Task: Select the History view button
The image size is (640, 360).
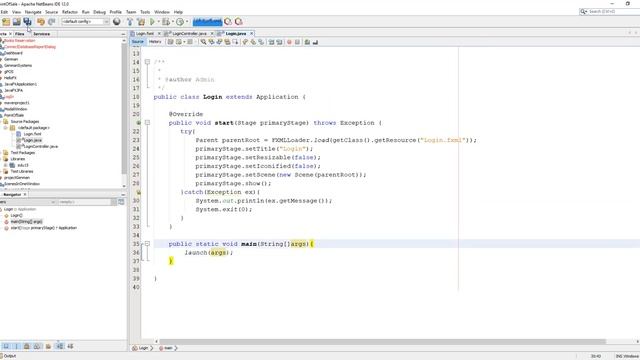Action: [155, 42]
